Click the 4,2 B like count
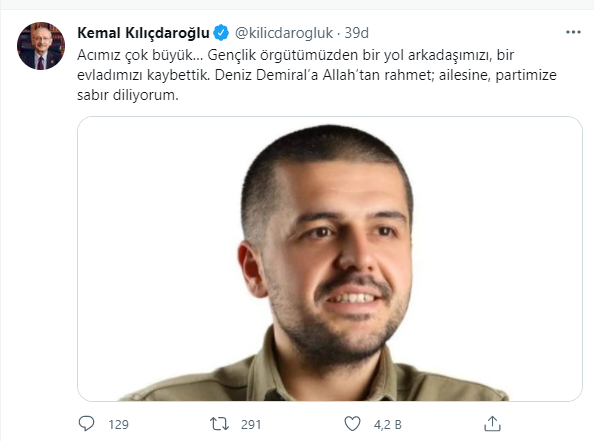This screenshot has width=594, height=441. pos(387,424)
